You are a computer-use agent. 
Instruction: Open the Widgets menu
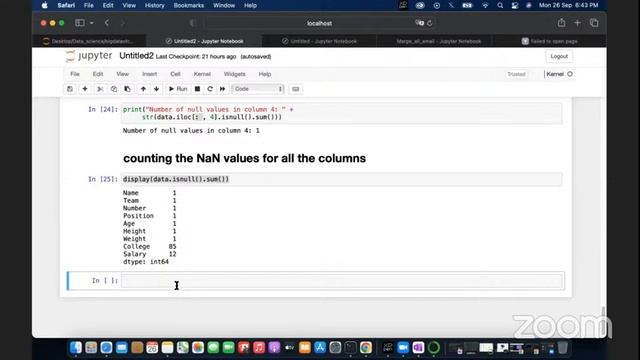point(235,74)
